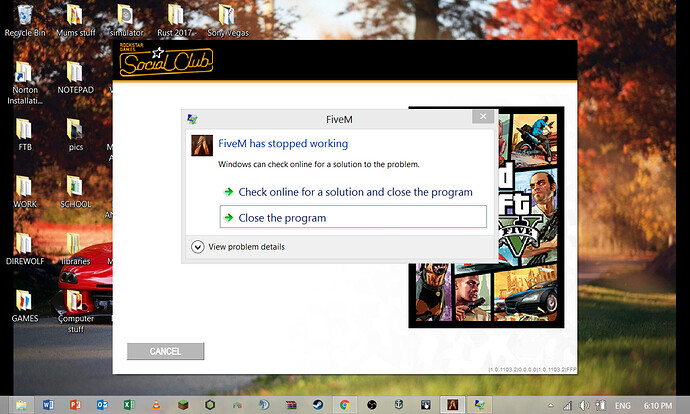
Task: Click the Cancel button in Social Club
Action: [165, 351]
